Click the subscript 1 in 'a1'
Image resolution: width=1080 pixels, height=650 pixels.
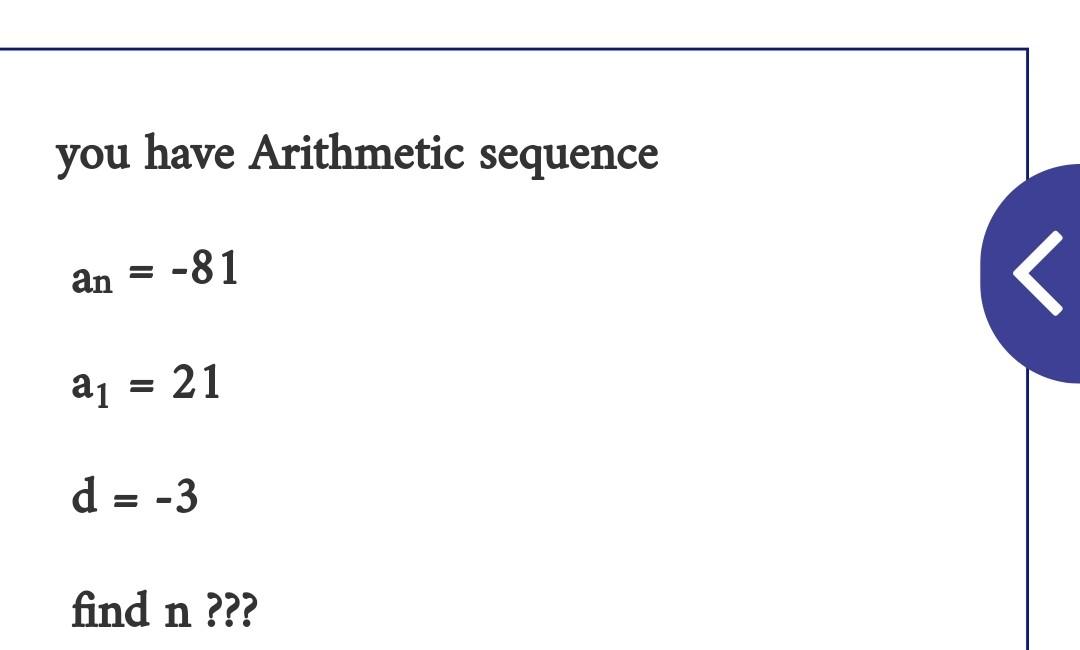102,396
